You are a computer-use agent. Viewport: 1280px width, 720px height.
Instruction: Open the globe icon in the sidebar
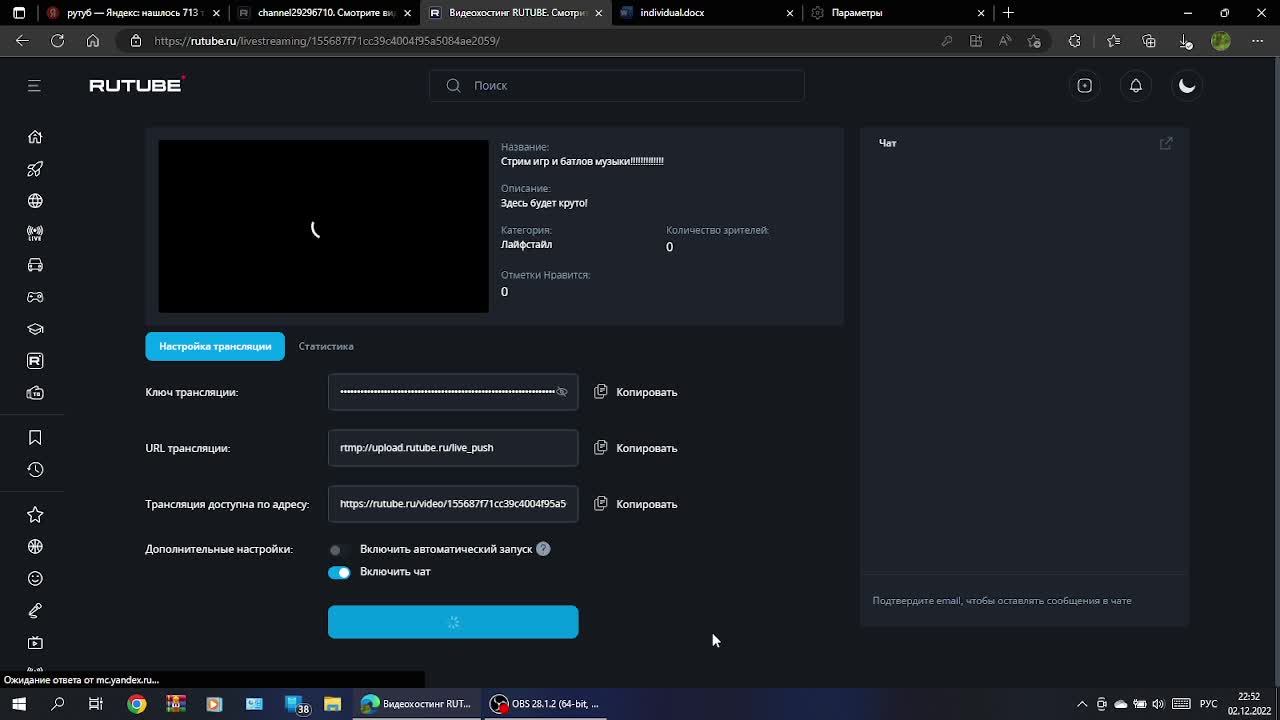click(35, 201)
